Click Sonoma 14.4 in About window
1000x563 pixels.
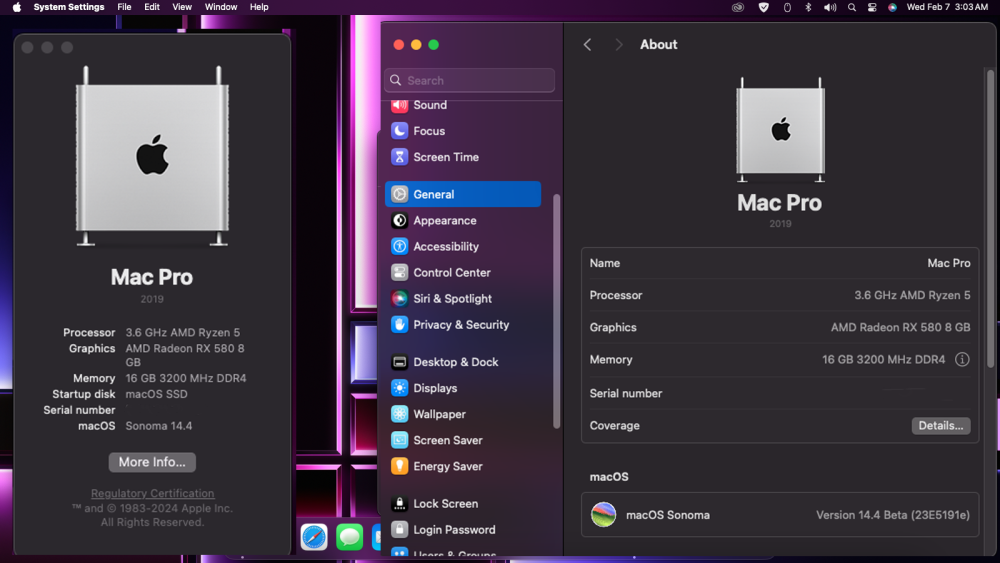tap(159, 426)
